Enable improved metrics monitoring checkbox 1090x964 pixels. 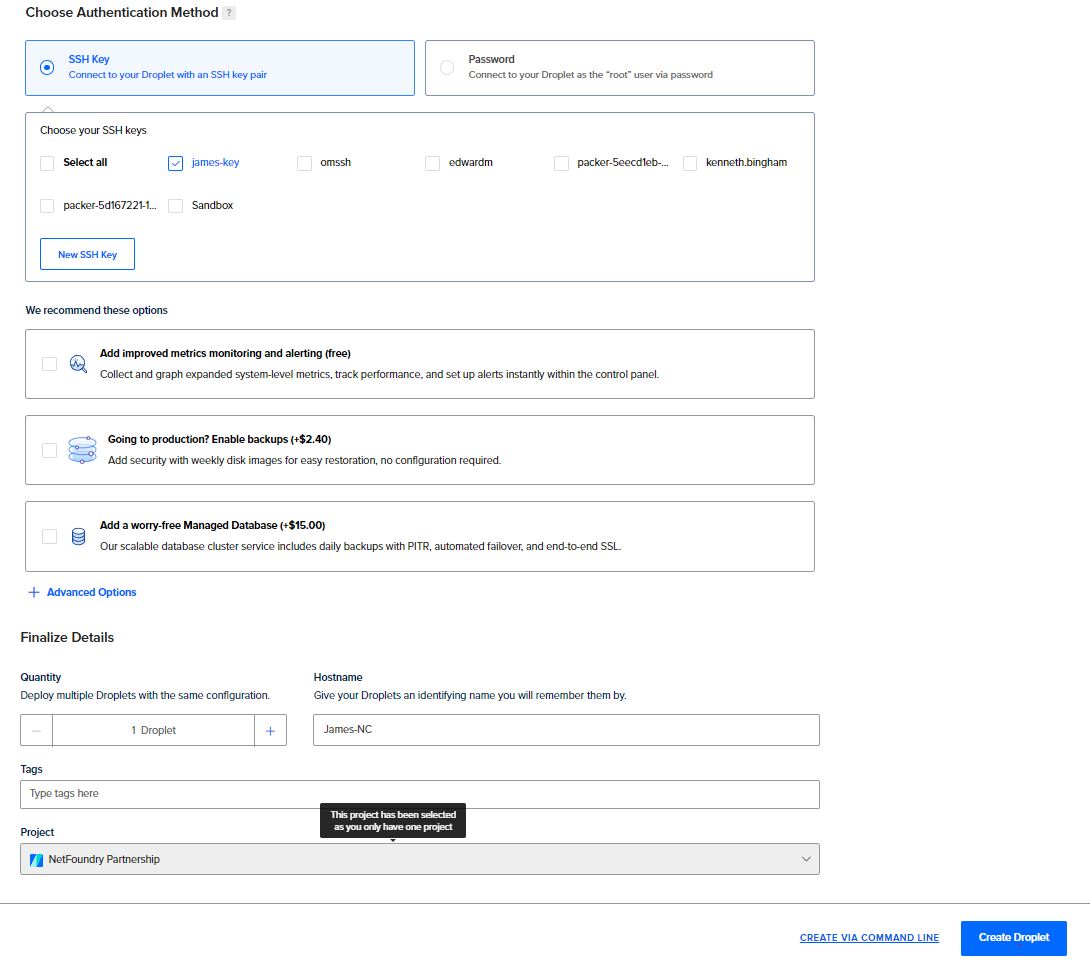49,364
